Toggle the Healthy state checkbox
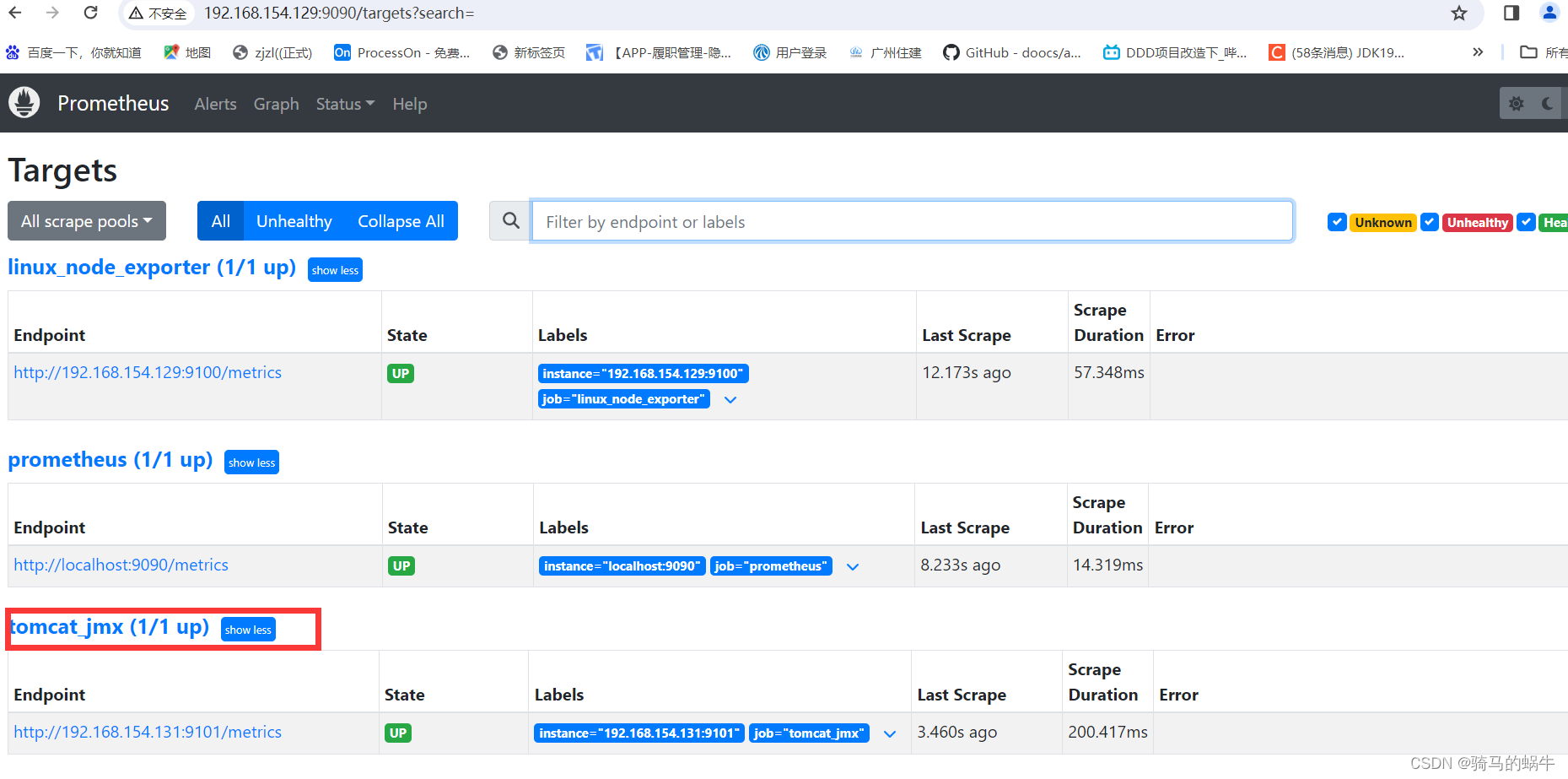 coord(1526,222)
